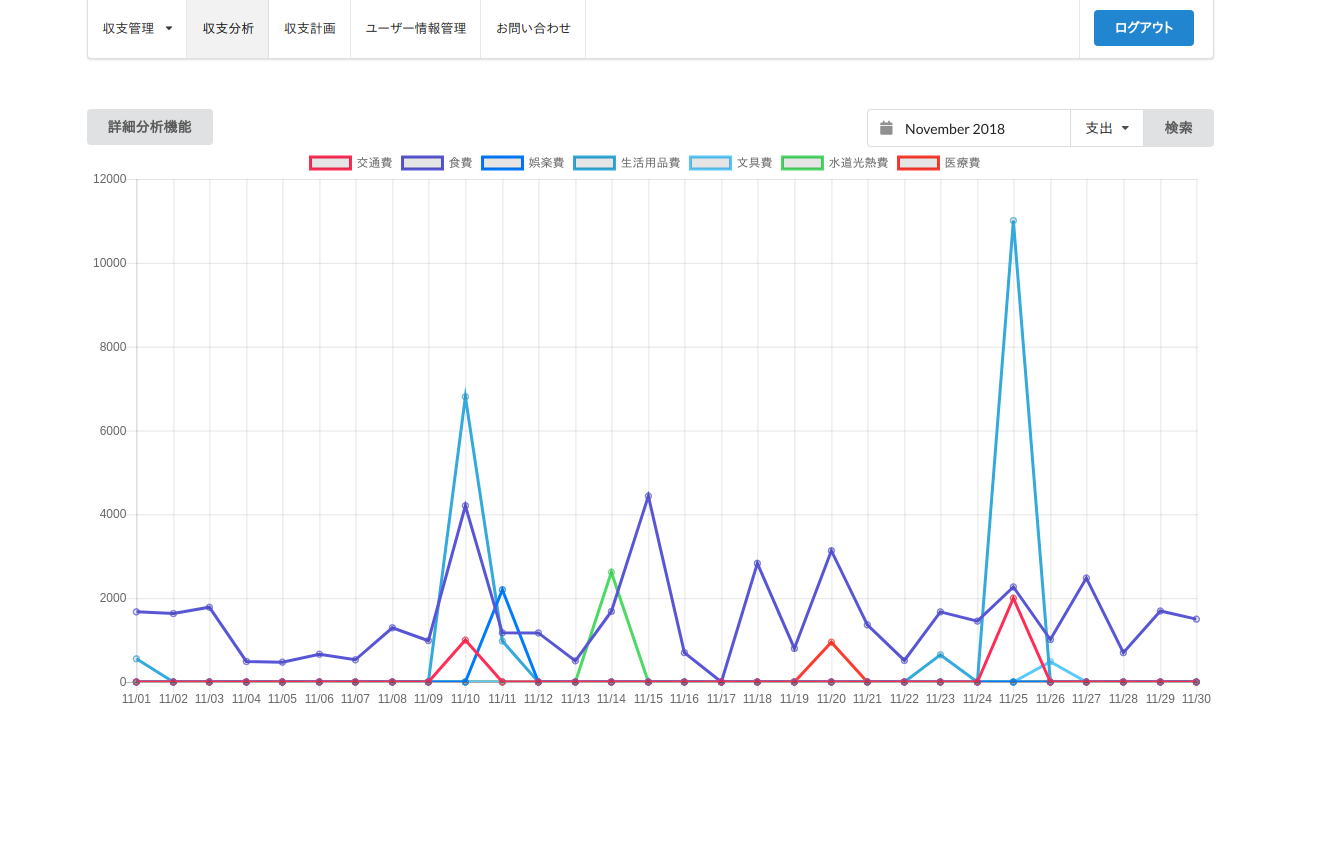Viewport: 1327px width, 853px height.
Task: Hide the 食費 series via its label
Action: [x=460, y=163]
